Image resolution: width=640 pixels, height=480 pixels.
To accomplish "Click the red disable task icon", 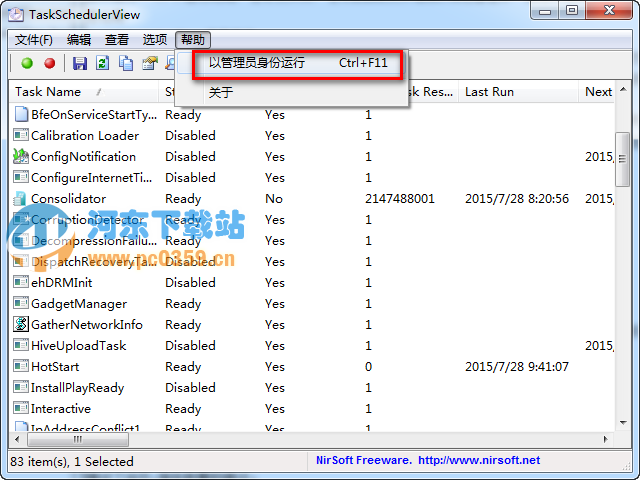I will [x=50, y=63].
